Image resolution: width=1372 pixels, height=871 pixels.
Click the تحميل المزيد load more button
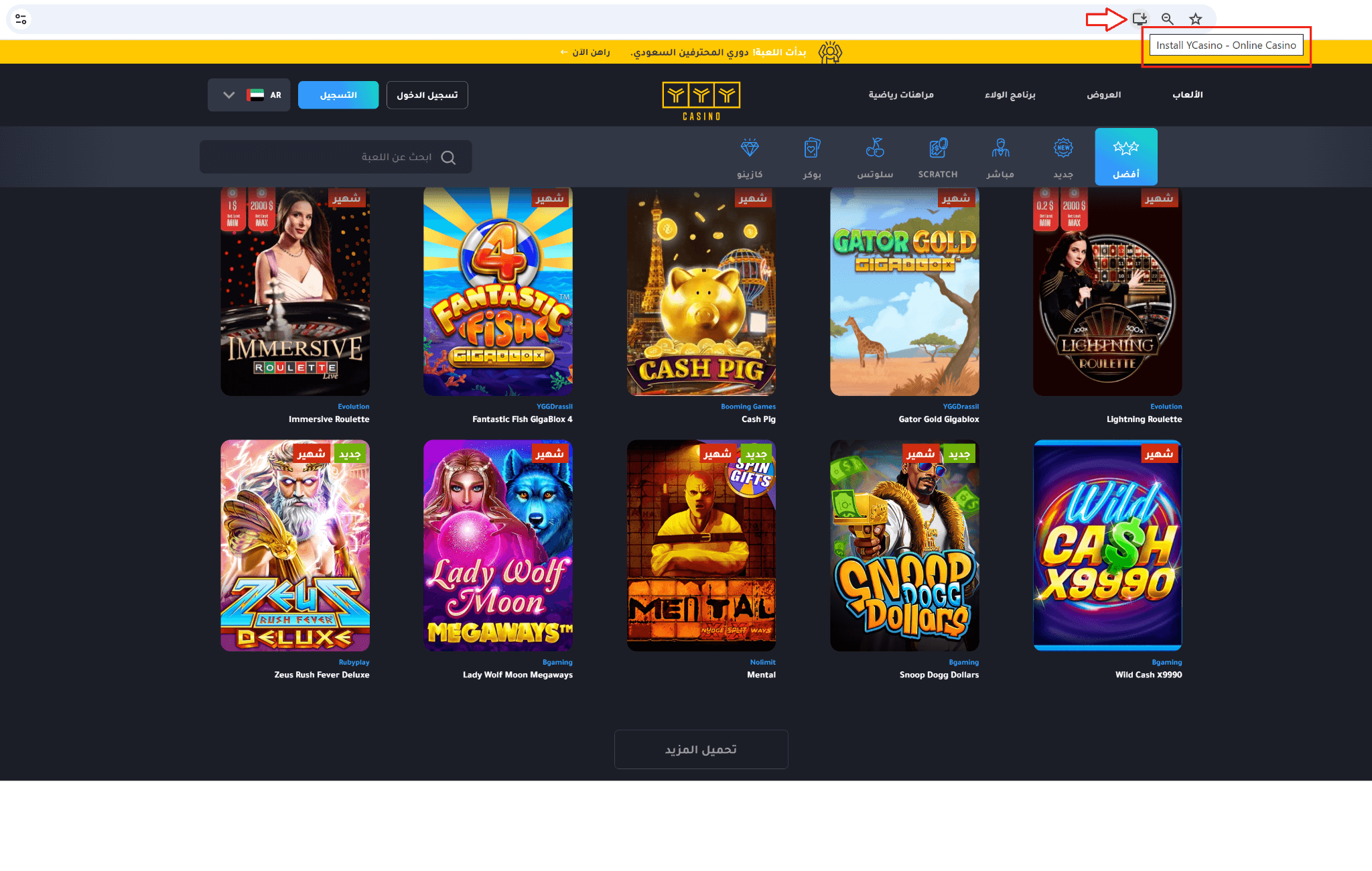click(x=701, y=749)
